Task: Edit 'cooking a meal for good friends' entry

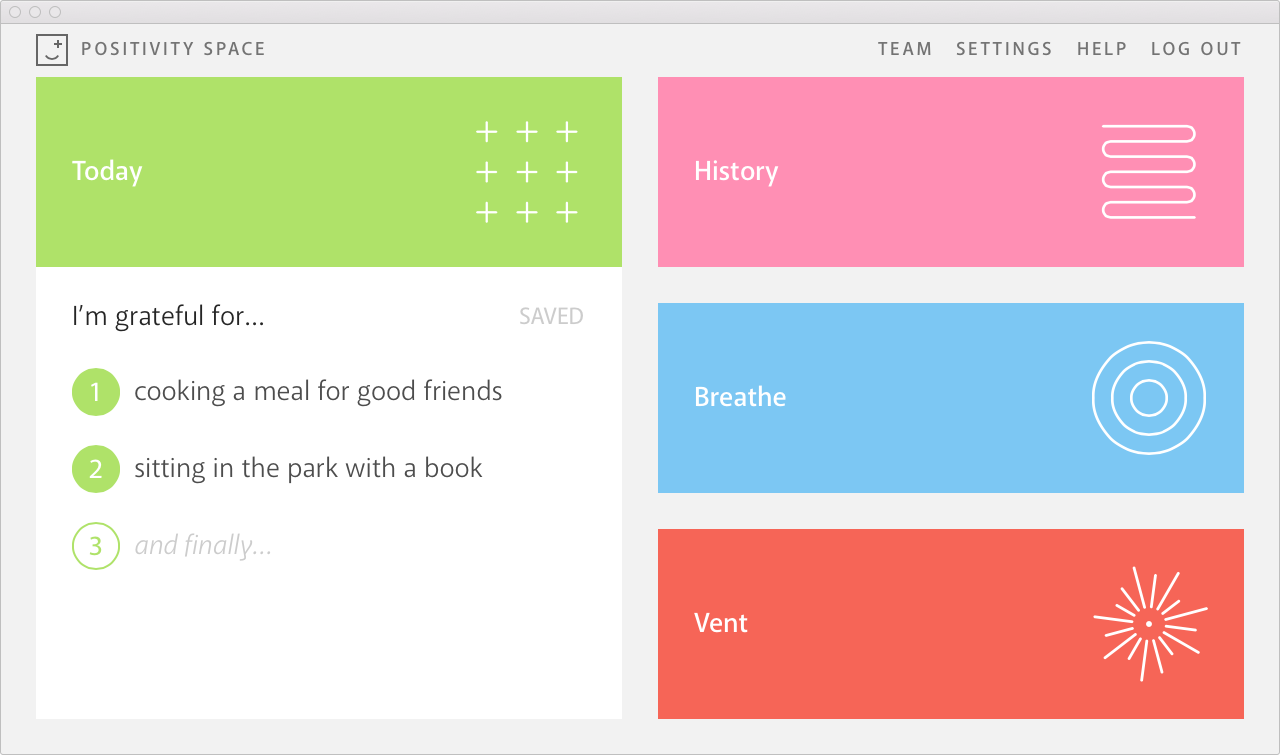Action: click(318, 391)
